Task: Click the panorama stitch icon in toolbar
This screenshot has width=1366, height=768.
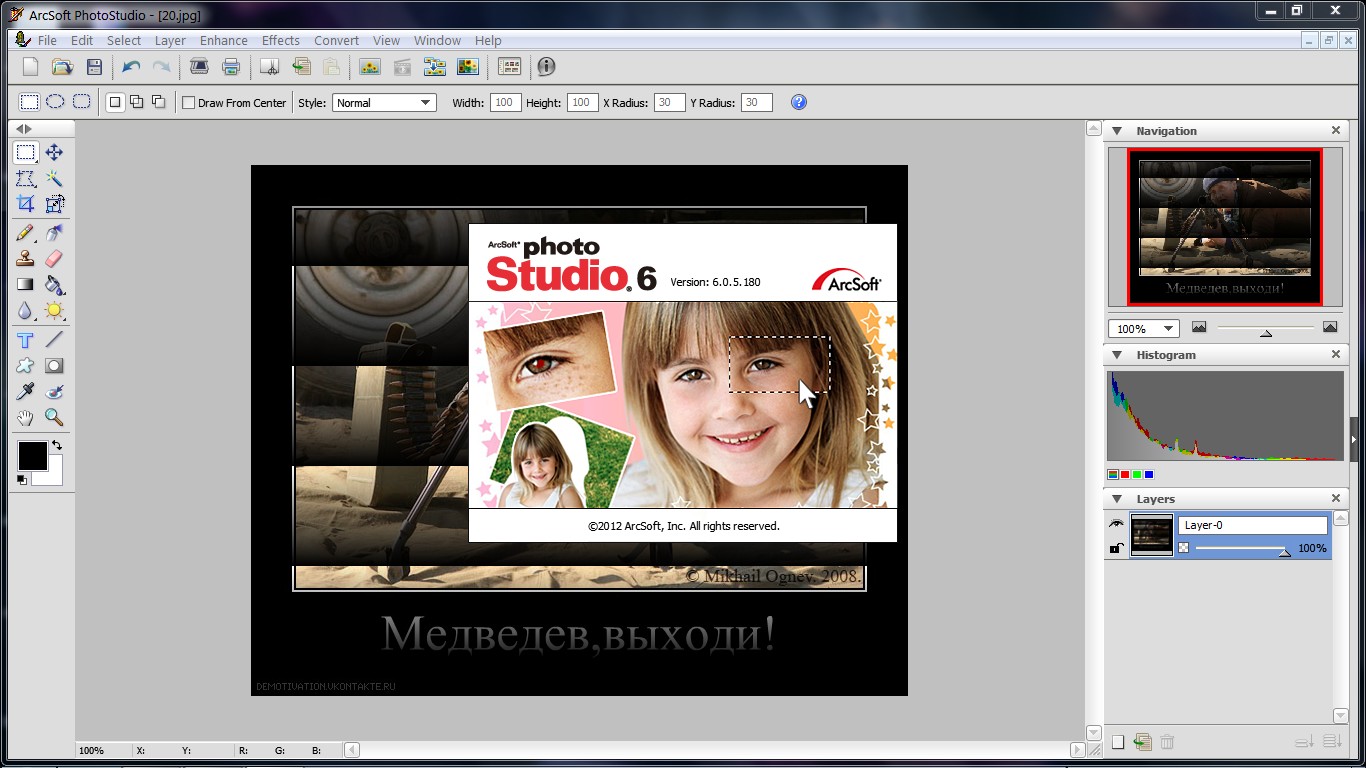Action: (x=434, y=67)
